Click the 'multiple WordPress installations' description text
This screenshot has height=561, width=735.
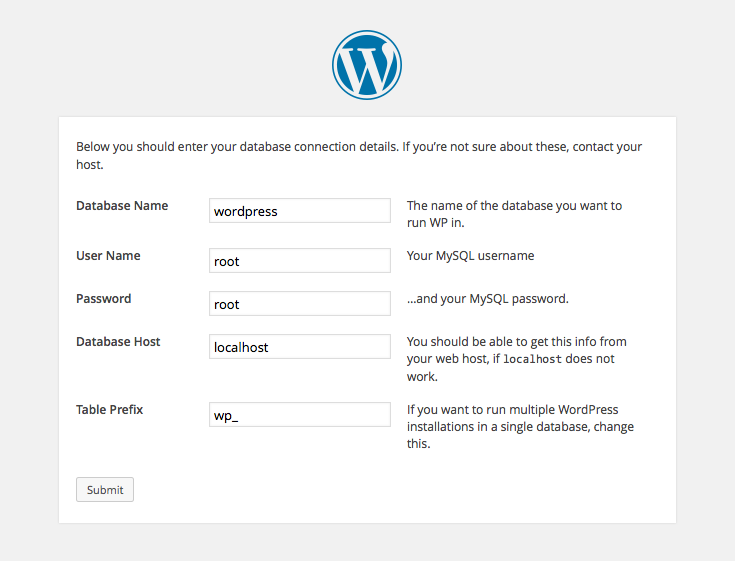tap(520, 426)
